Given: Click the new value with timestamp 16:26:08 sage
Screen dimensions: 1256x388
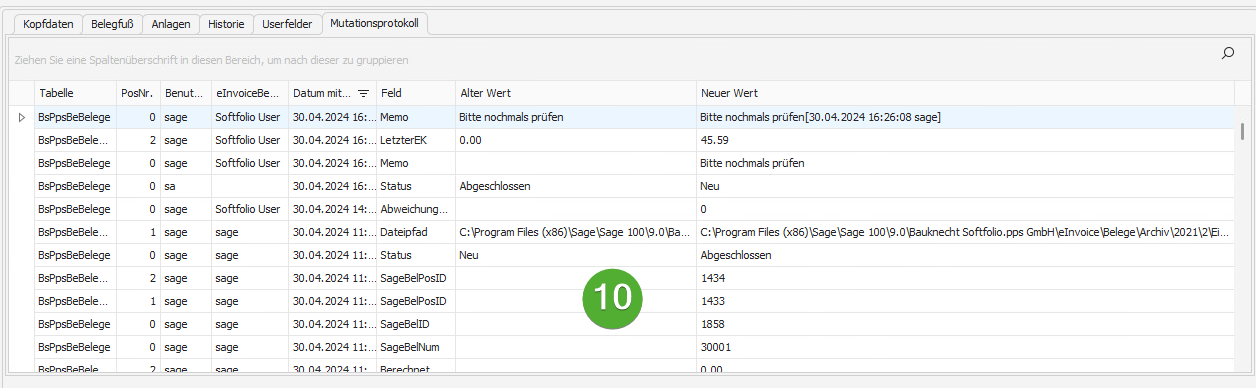Looking at the screenshot, I should point(965,117).
